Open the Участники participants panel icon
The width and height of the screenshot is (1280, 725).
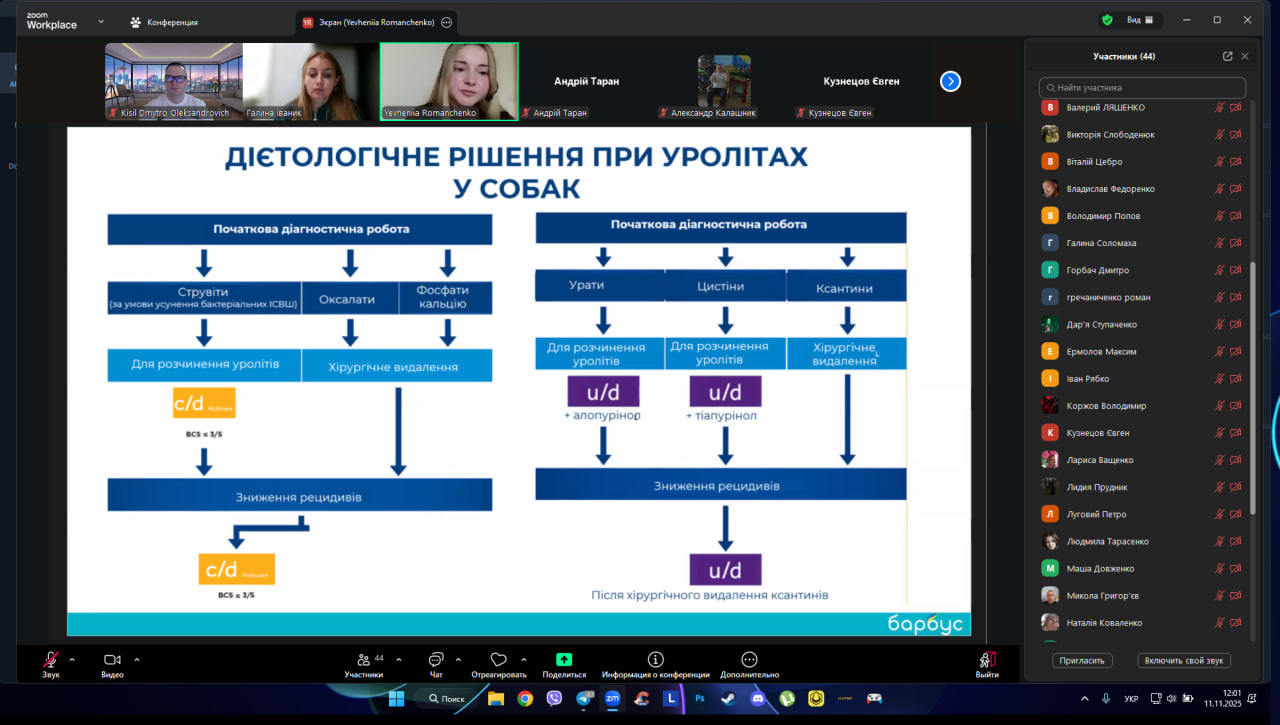click(363, 660)
